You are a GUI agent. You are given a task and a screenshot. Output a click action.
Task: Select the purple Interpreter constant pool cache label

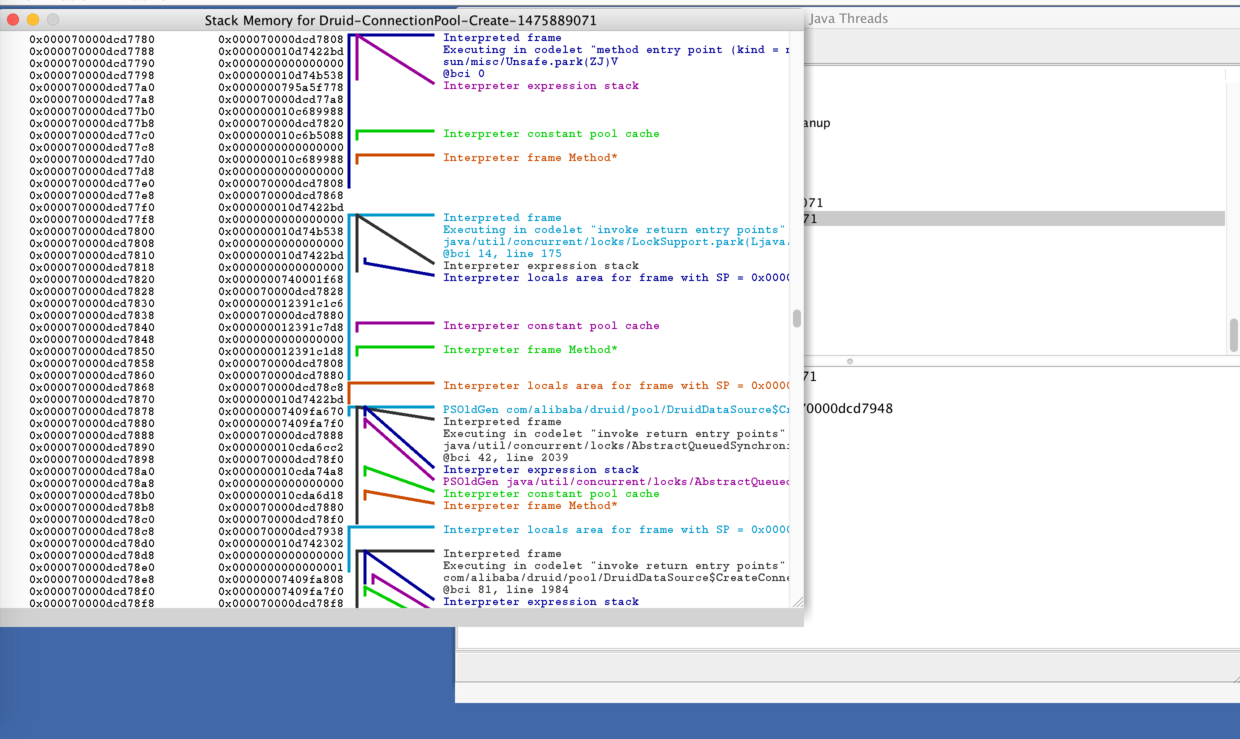coord(551,326)
